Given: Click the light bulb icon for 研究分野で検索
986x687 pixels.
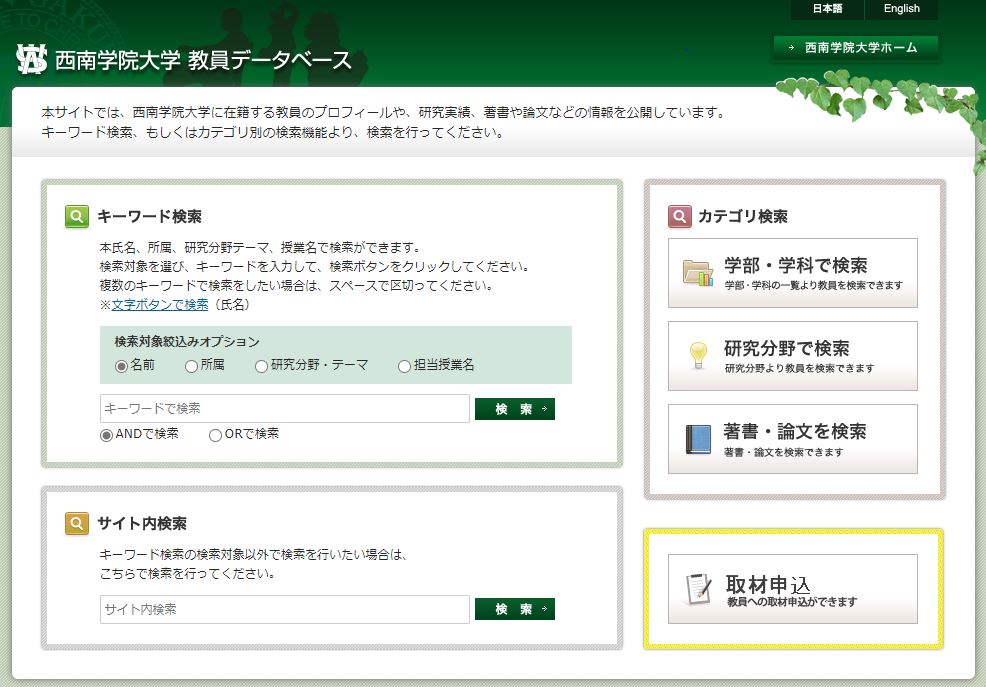Looking at the screenshot, I should click(698, 355).
